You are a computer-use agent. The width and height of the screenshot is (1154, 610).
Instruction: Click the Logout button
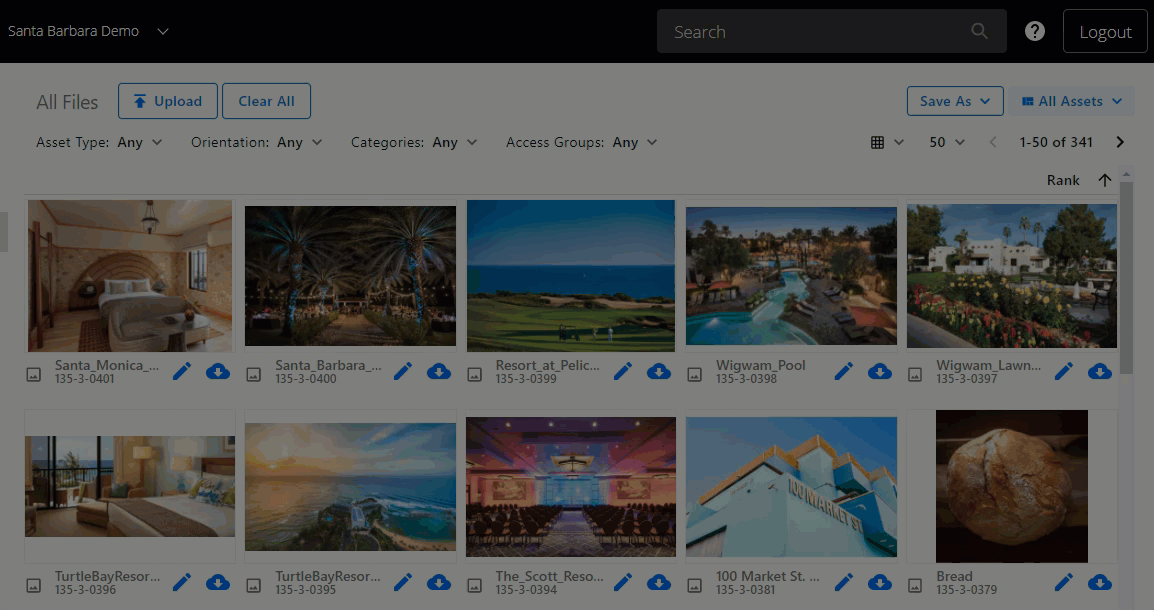1105,31
